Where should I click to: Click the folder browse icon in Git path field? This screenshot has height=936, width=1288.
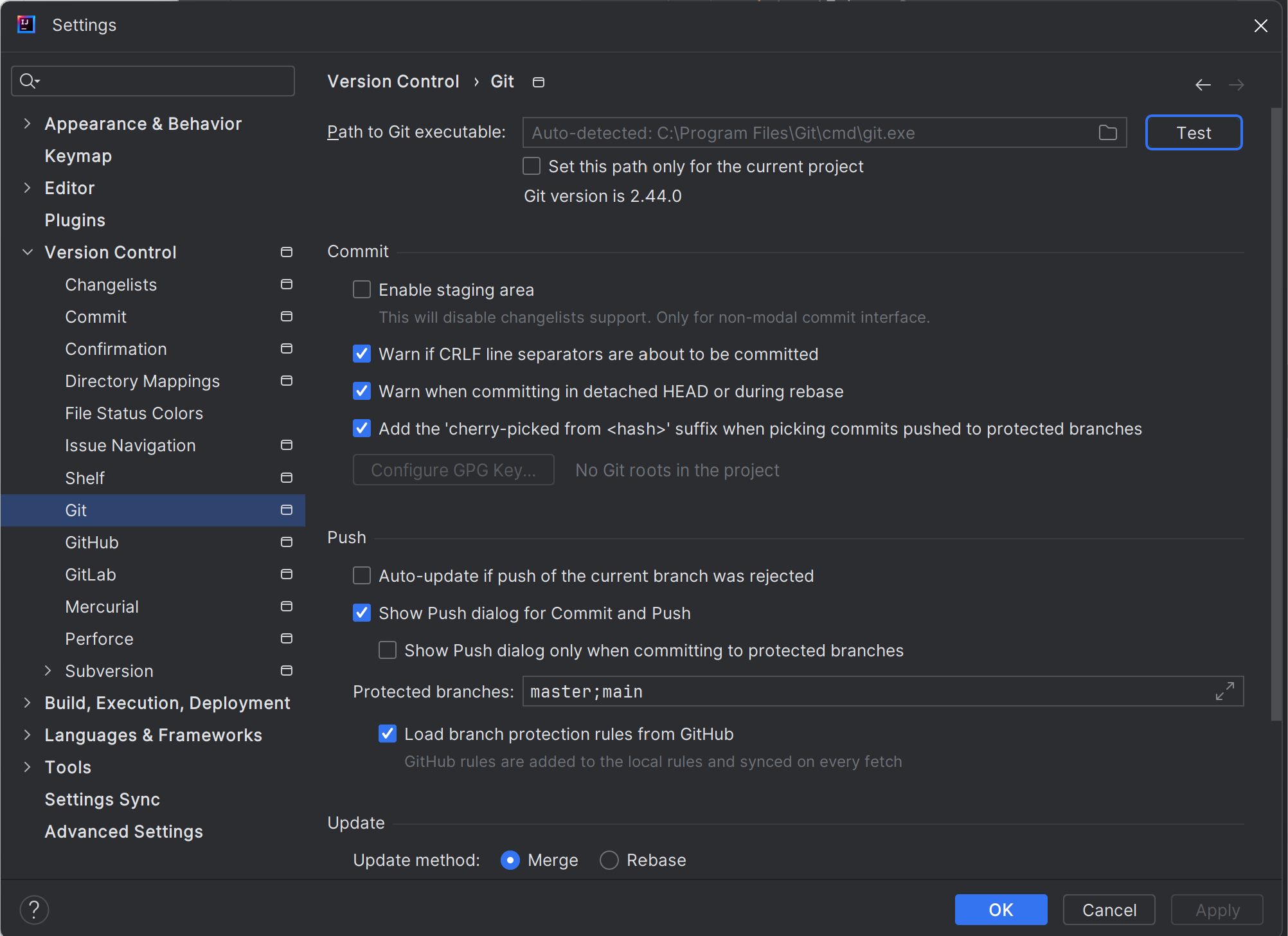tap(1107, 132)
